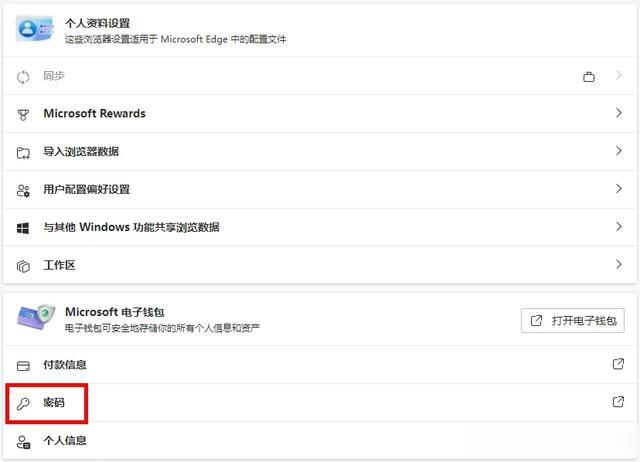
Task: Click the Windows logo icon
Action: tap(23, 228)
